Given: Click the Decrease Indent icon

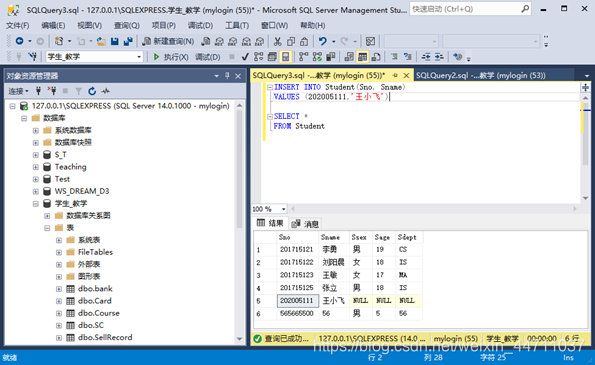Looking at the screenshot, I should (426, 57).
